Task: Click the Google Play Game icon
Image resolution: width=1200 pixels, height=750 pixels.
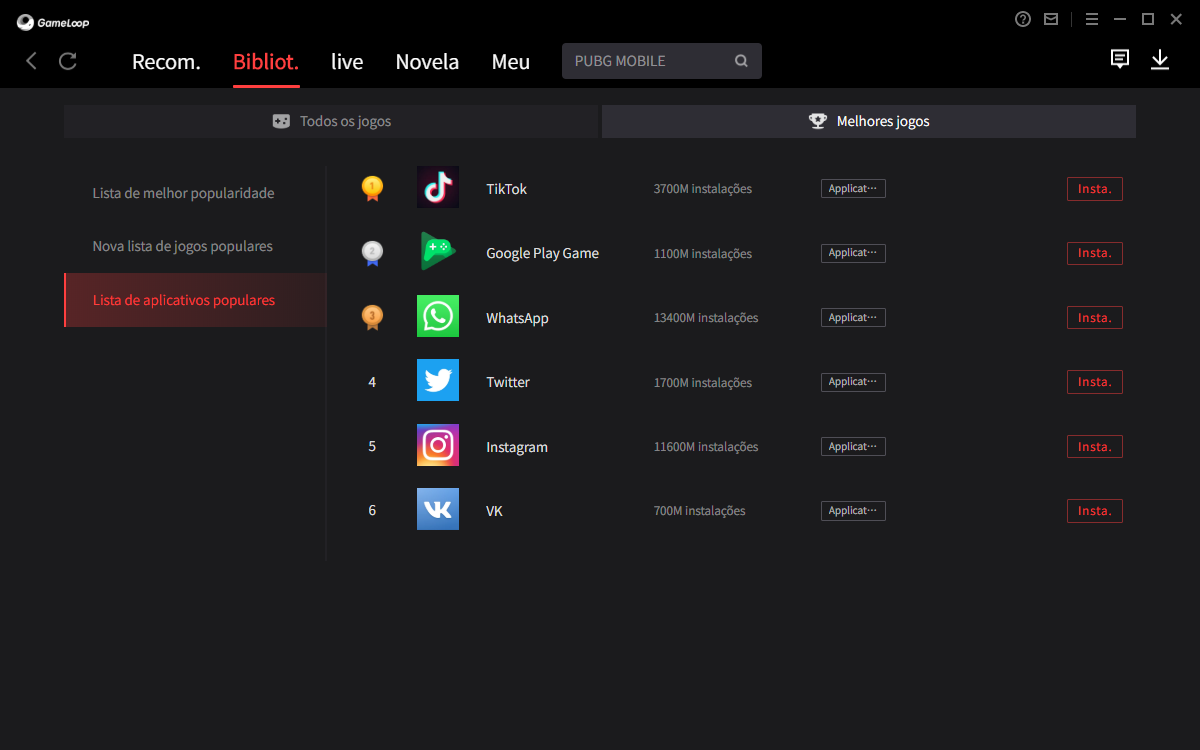Action: 438,252
